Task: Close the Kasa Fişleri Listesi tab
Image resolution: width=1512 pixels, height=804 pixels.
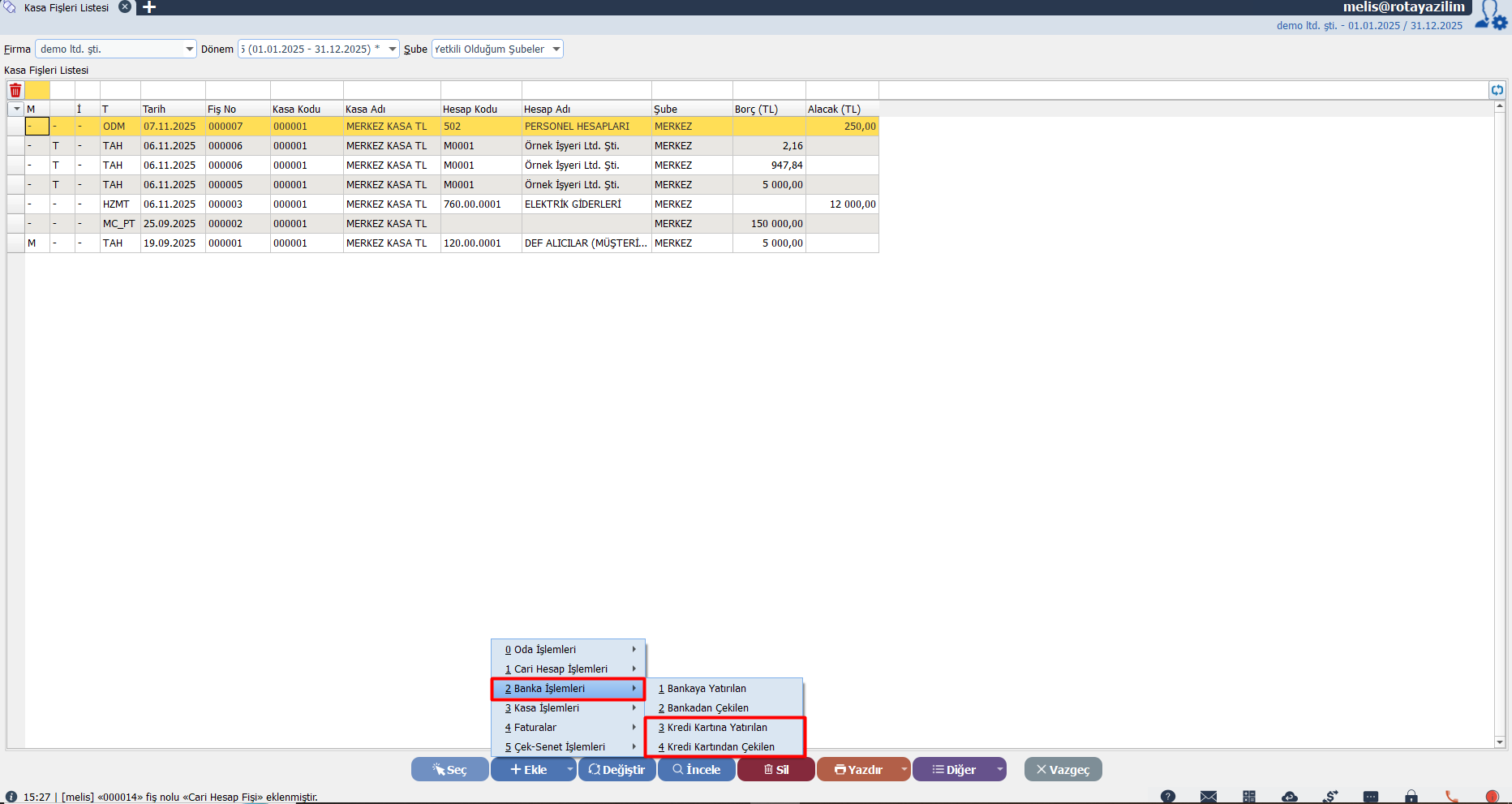Action: tap(125, 7)
